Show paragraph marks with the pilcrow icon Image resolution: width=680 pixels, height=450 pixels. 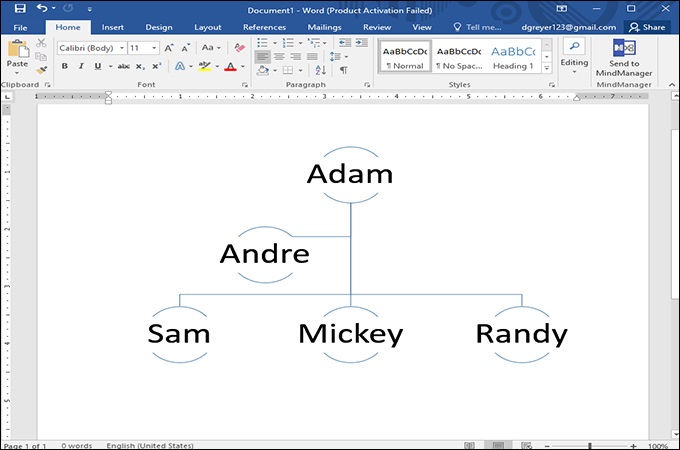pos(343,70)
